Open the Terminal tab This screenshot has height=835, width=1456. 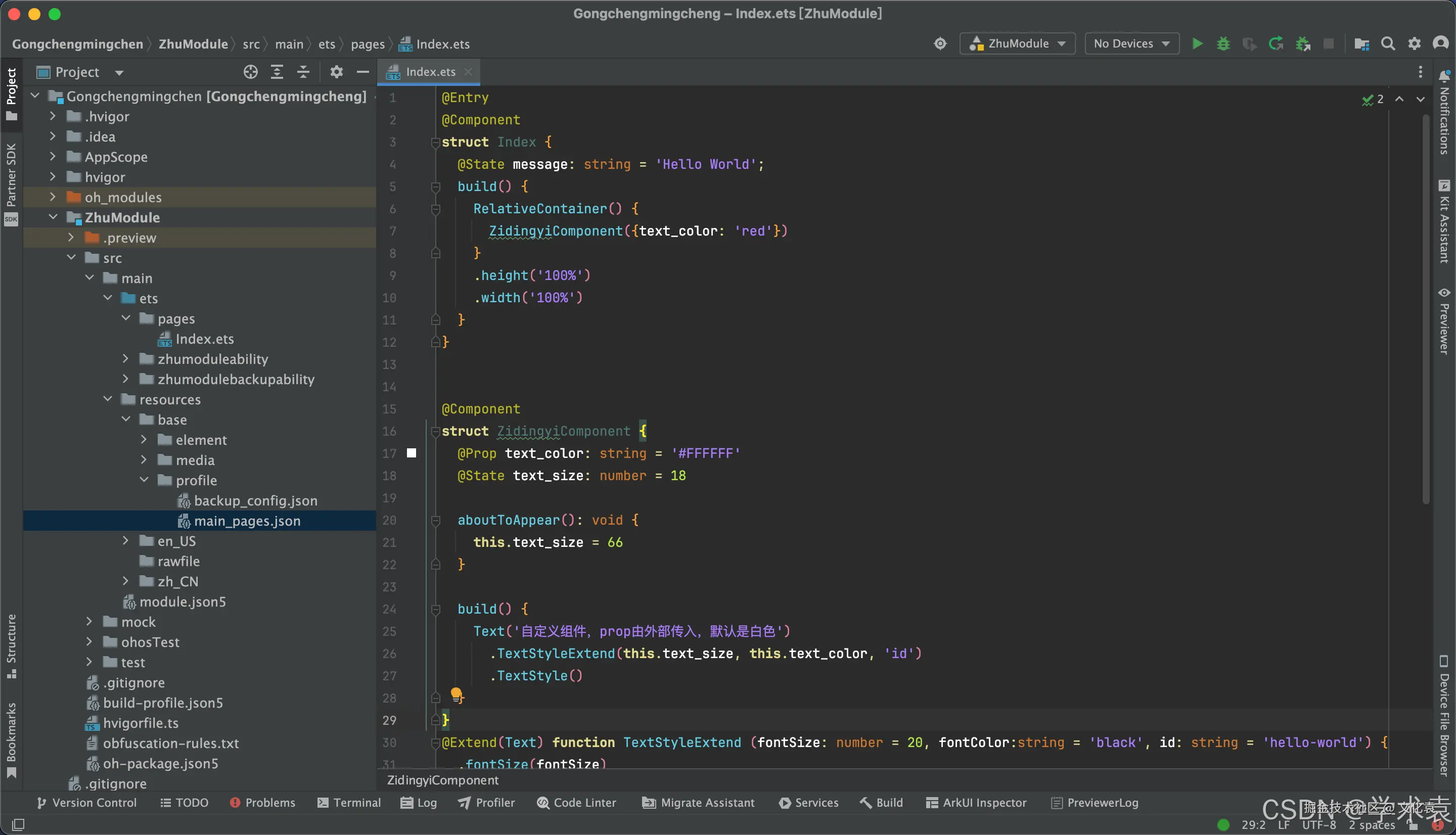coord(349,802)
